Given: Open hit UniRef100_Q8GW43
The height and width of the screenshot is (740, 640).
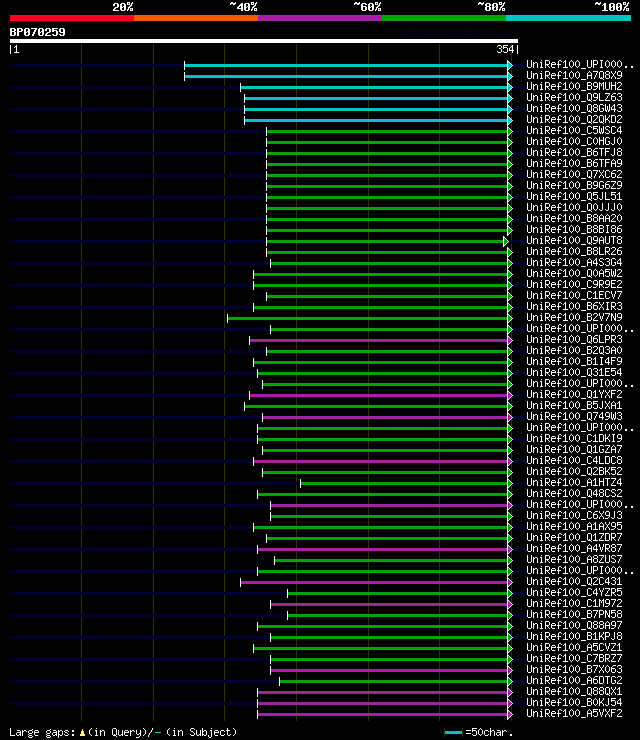Looking at the screenshot, I should tap(574, 109).
